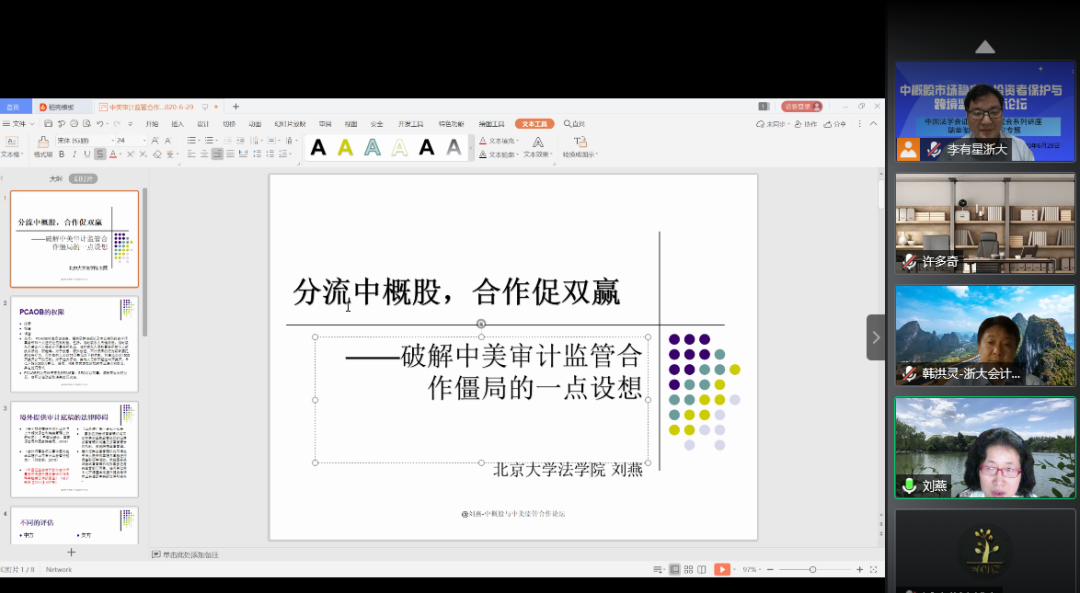The height and width of the screenshot is (593, 1080).
Task: Start slideshow with orange play button
Action: pyautogui.click(x=722, y=570)
